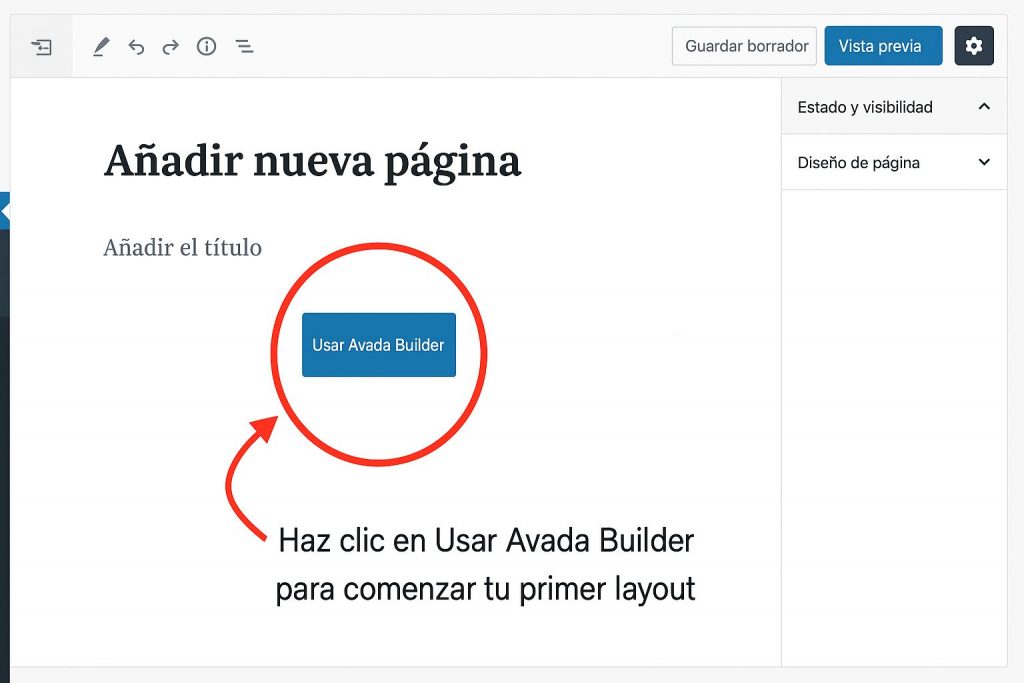Toggle the settings sidebar with the gear icon
This screenshot has height=683, width=1024.
click(x=974, y=45)
